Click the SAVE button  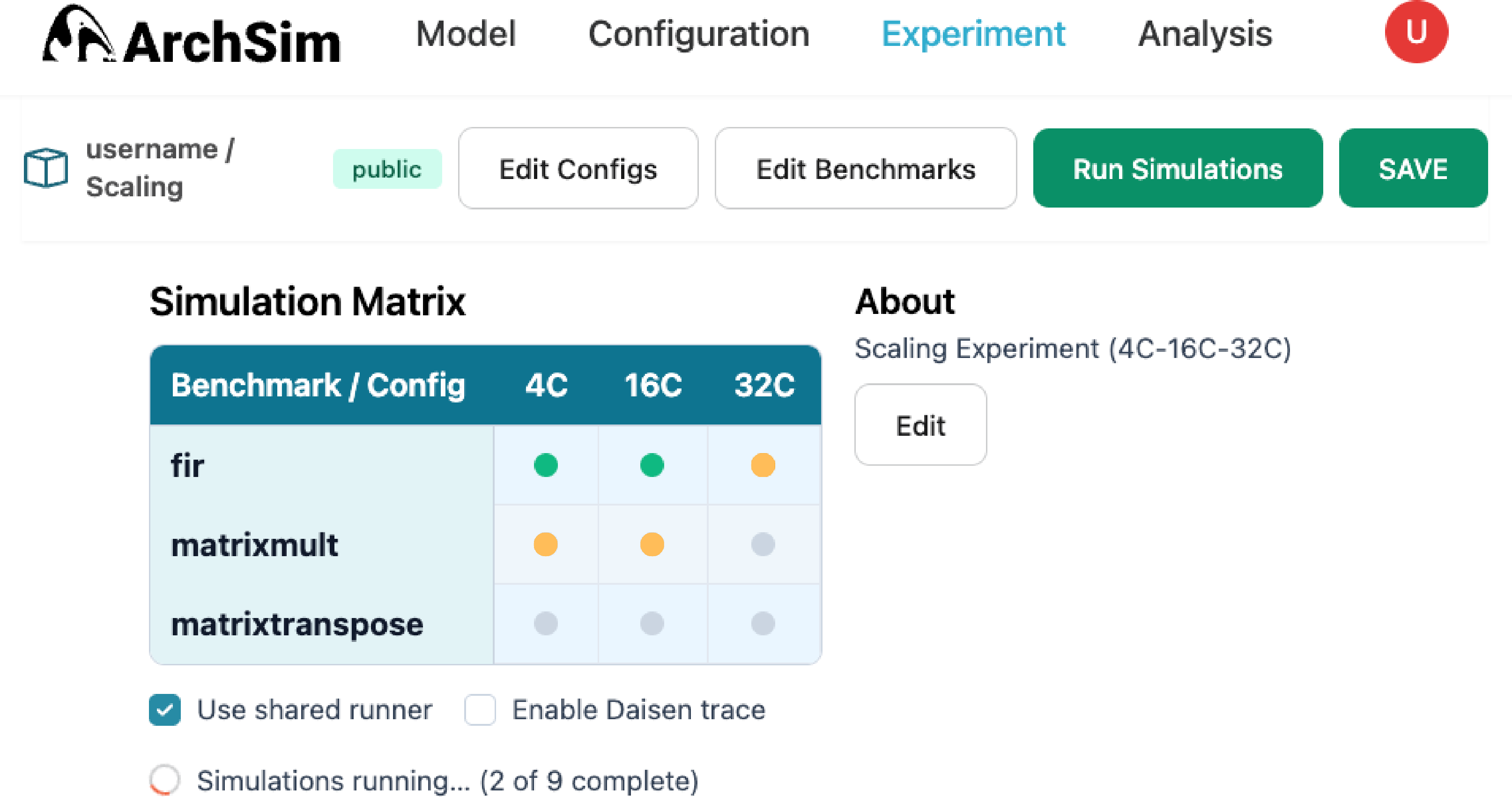[1413, 169]
